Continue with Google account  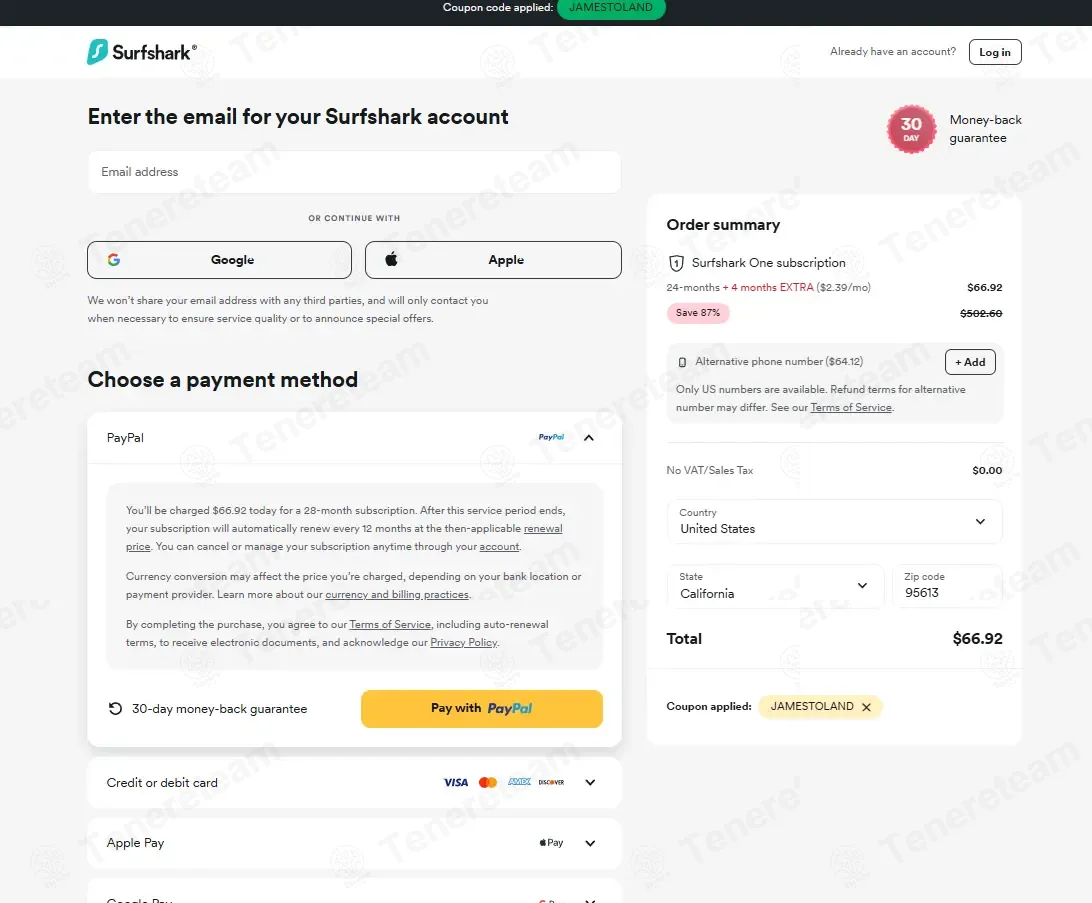click(x=219, y=260)
